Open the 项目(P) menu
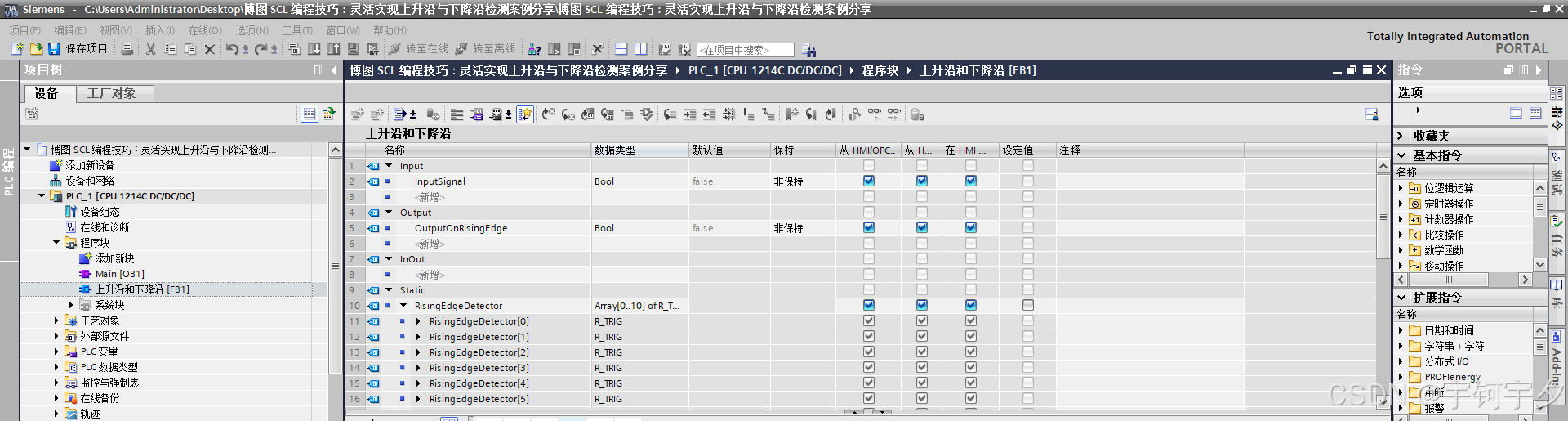The image size is (1568, 421). (x=24, y=30)
